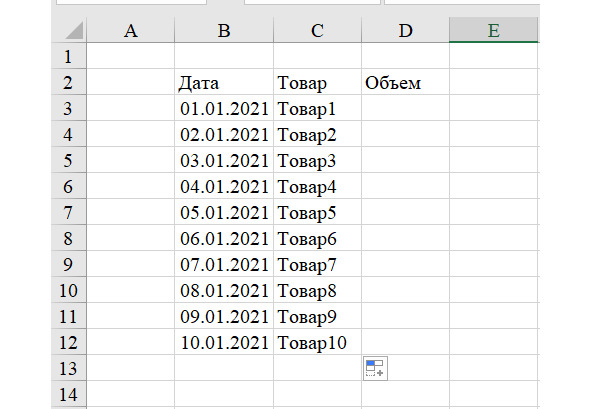Select column D header

point(405,30)
